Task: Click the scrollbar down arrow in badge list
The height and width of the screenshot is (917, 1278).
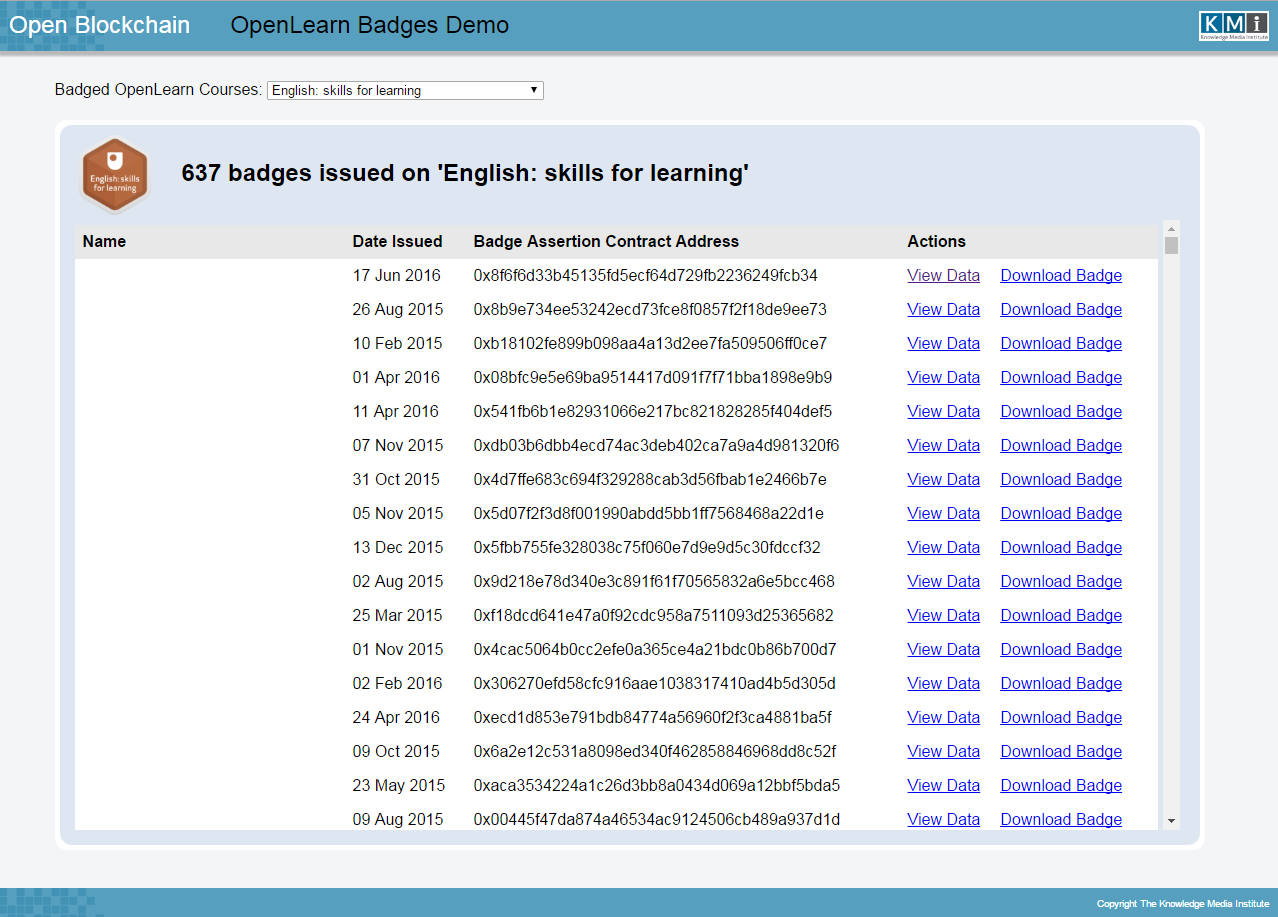Action: pyautogui.click(x=1171, y=821)
